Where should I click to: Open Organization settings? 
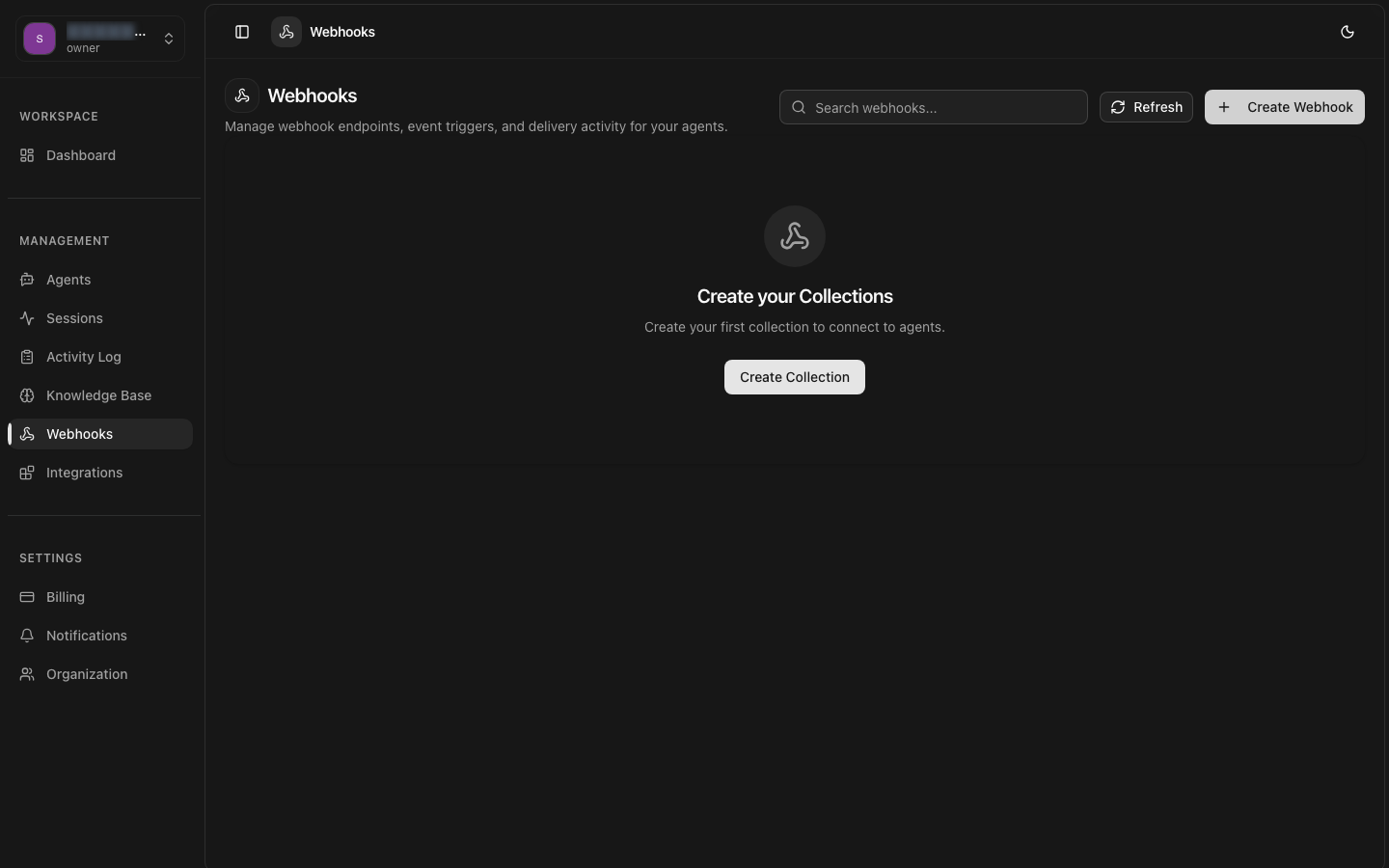coord(100,674)
